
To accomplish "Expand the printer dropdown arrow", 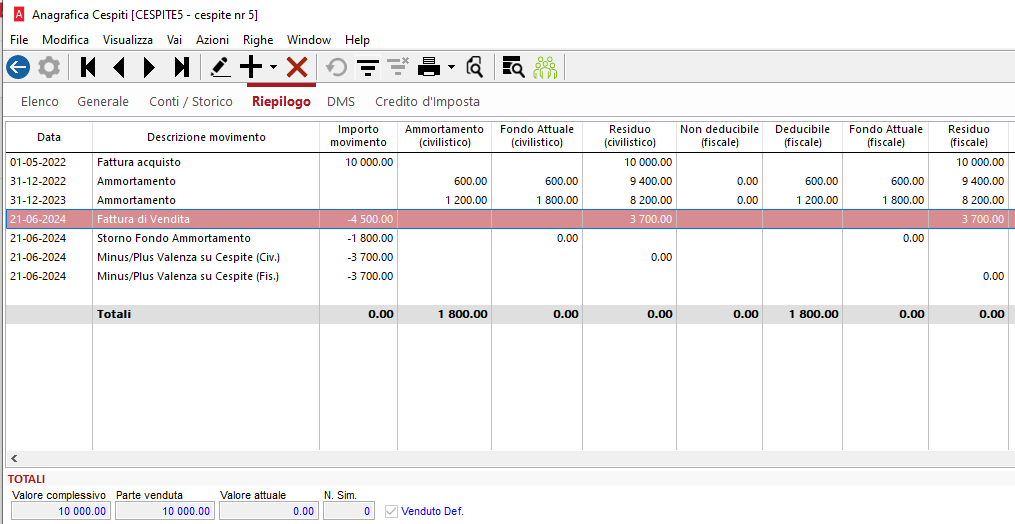I will point(451,67).
